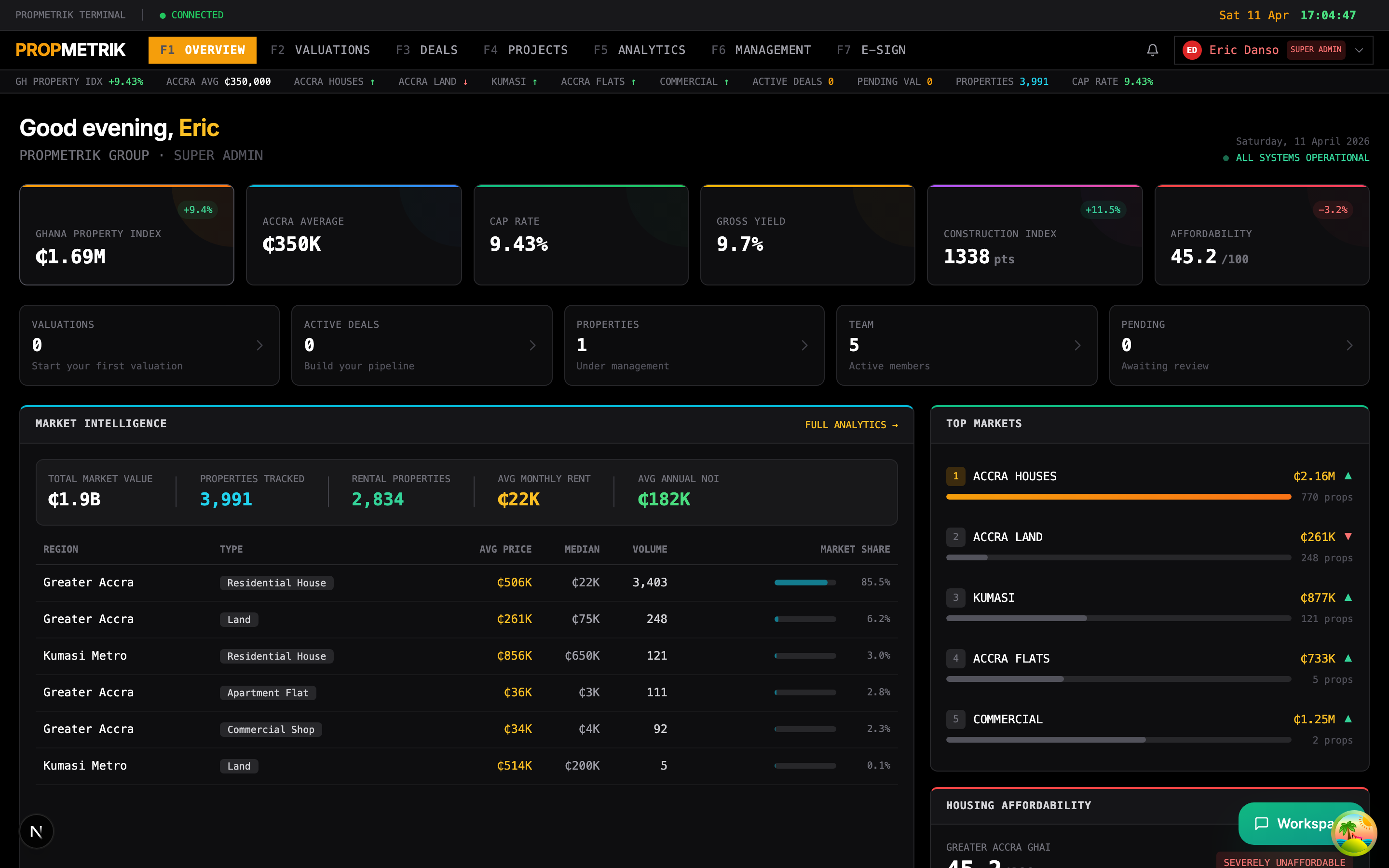Viewport: 1389px width, 868px height.
Task: Open the Valuations card chevron
Action: click(x=259, y=345)
